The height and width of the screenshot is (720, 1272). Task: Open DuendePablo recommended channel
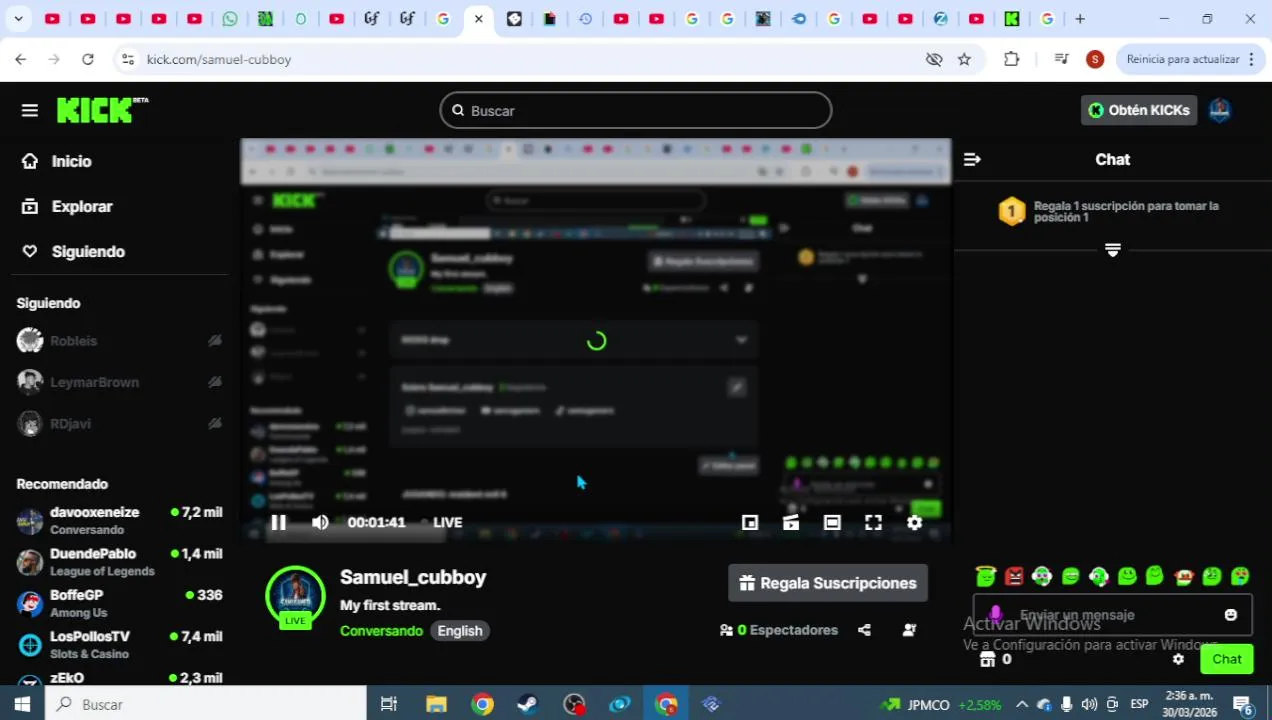point(120,562)
